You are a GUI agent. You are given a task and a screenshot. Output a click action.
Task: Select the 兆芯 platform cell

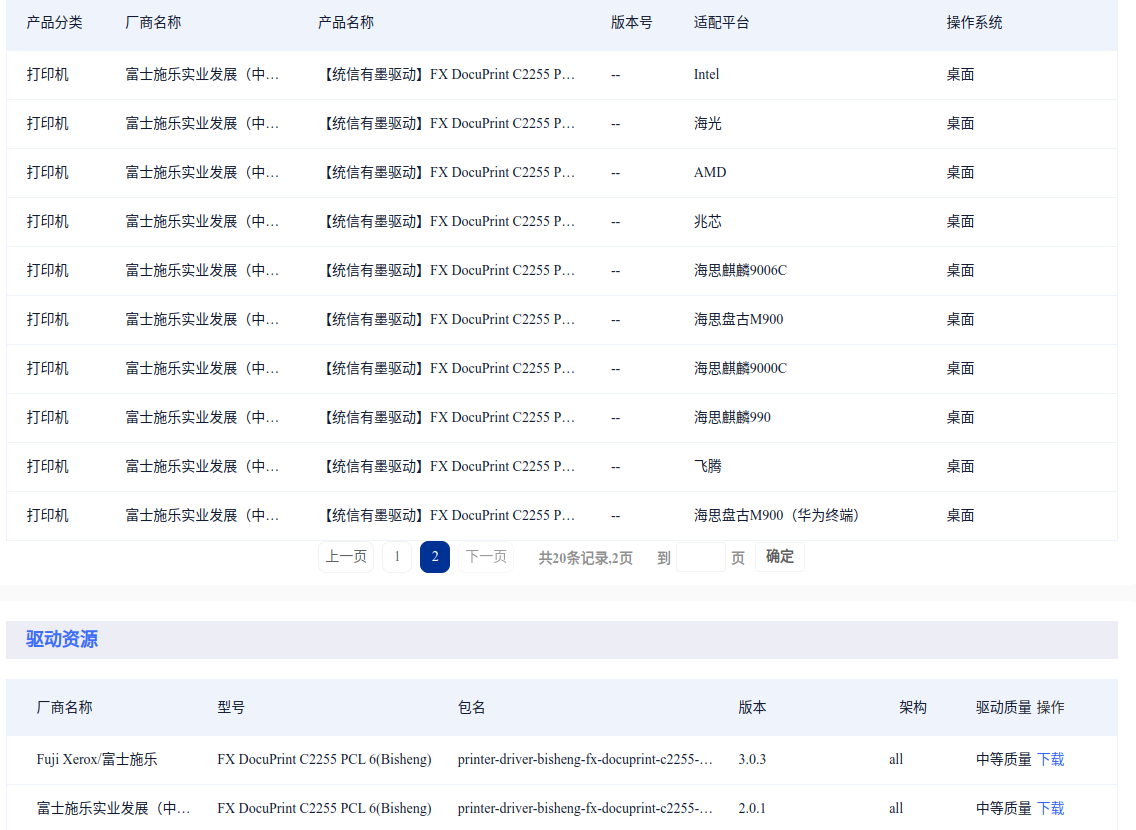coord(708,222)
